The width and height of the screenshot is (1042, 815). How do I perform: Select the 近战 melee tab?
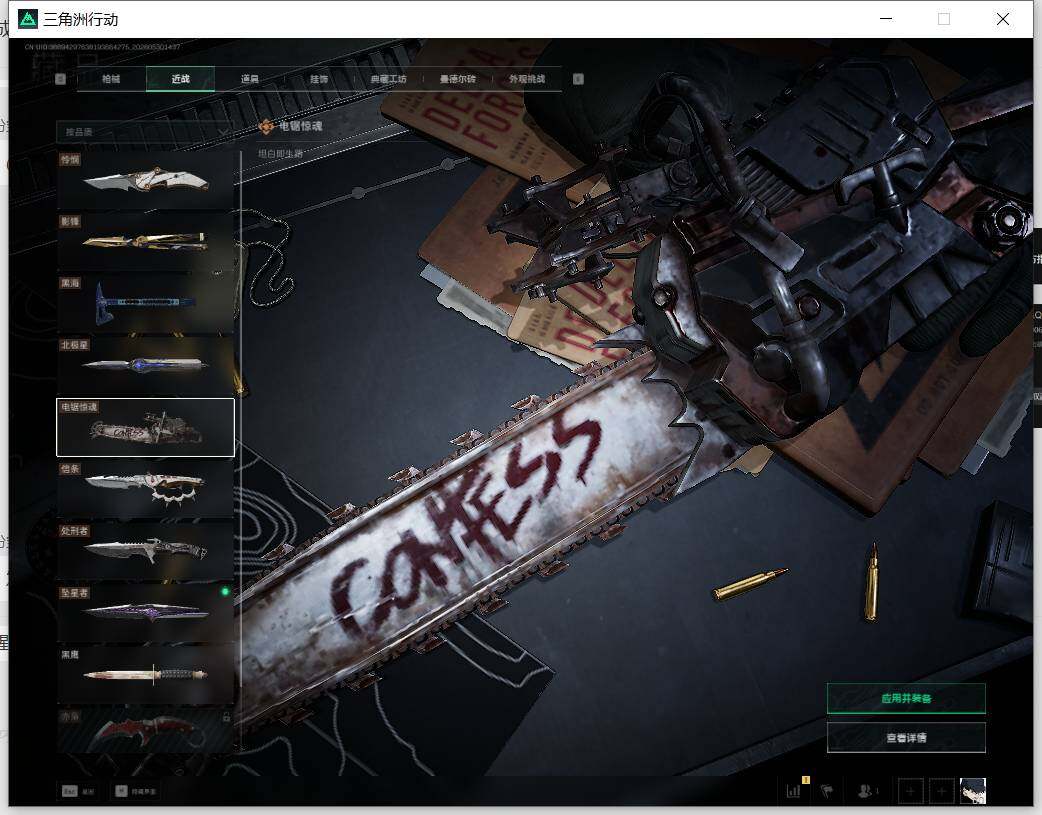pos(180,79)
